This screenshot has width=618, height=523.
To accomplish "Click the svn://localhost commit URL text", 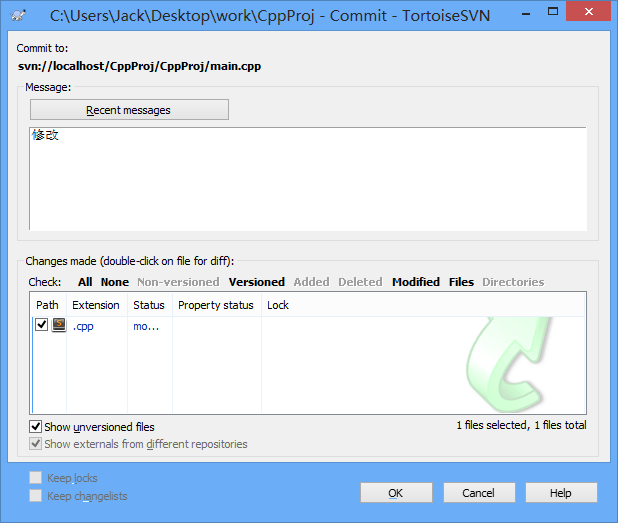I will (140, 66).
